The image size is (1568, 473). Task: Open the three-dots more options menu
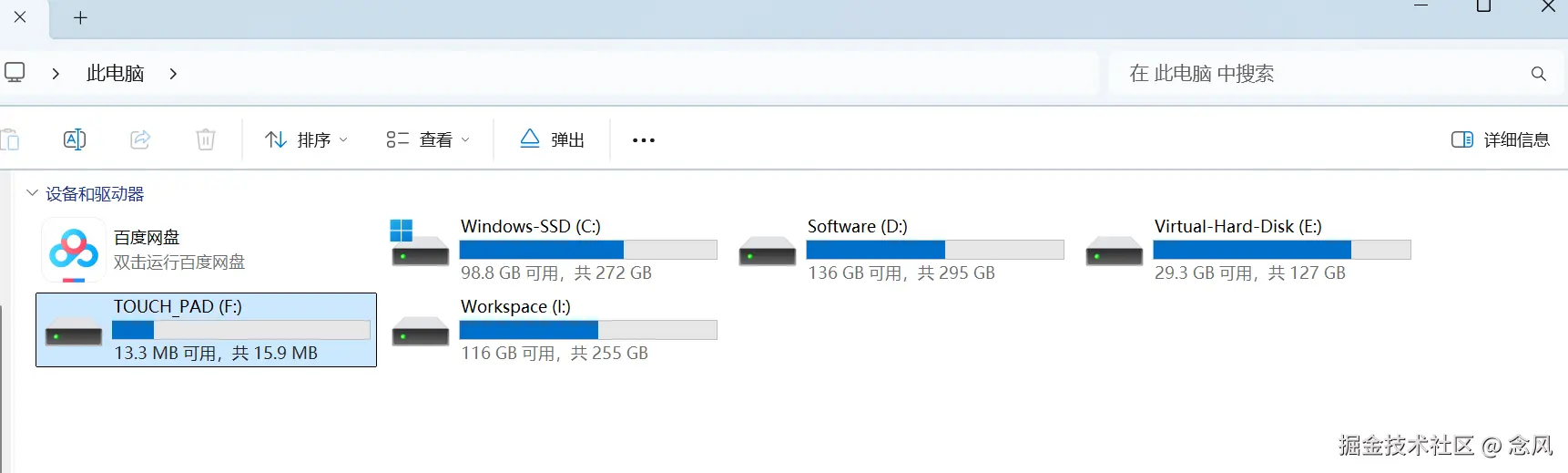pyautogui.click(x=644, y=140)
